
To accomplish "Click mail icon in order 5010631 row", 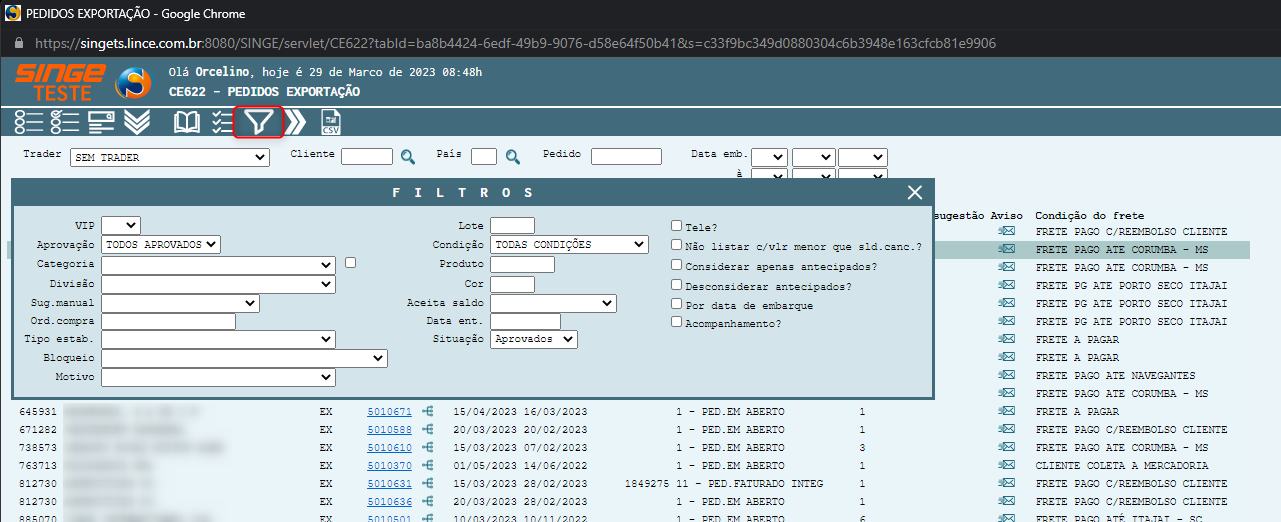I will (1007, 483).
